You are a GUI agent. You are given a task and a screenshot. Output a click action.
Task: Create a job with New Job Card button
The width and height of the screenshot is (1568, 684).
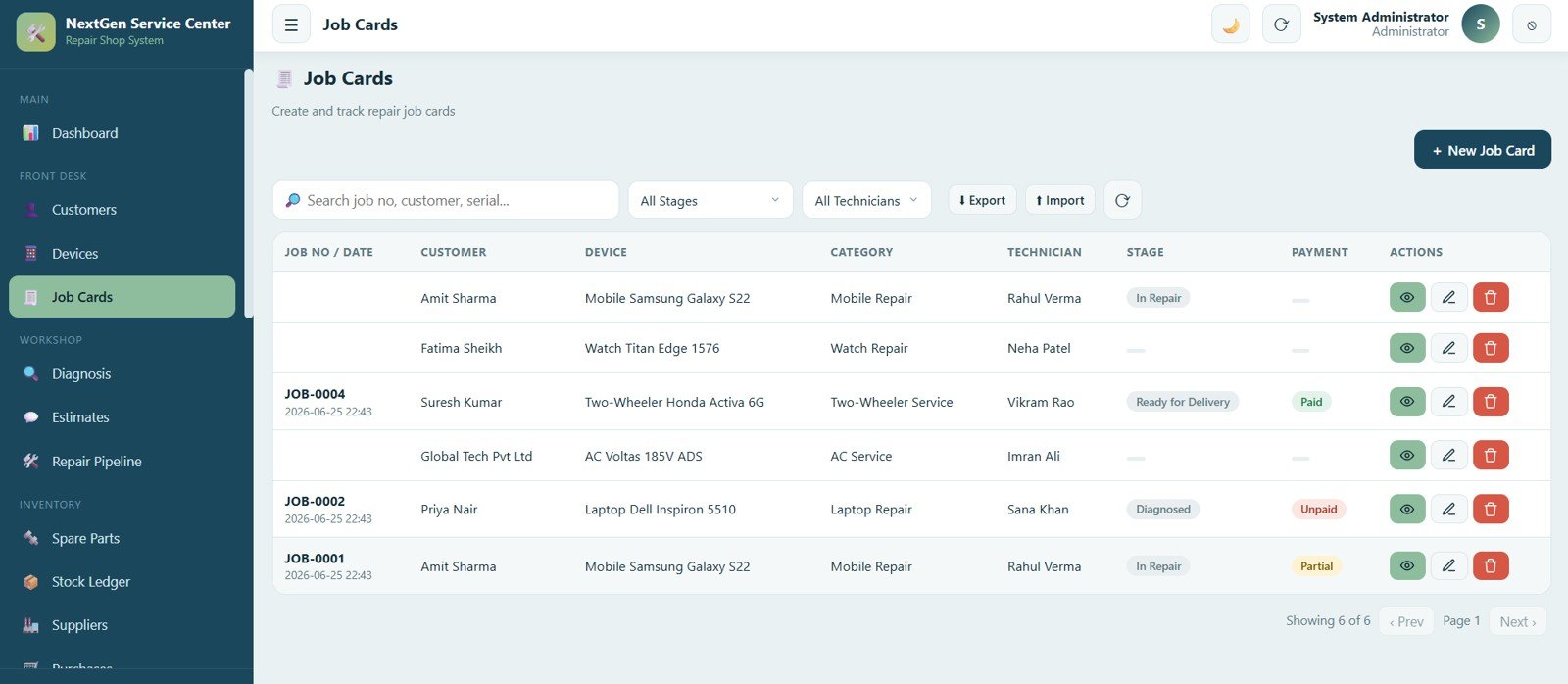(1483, 150)
